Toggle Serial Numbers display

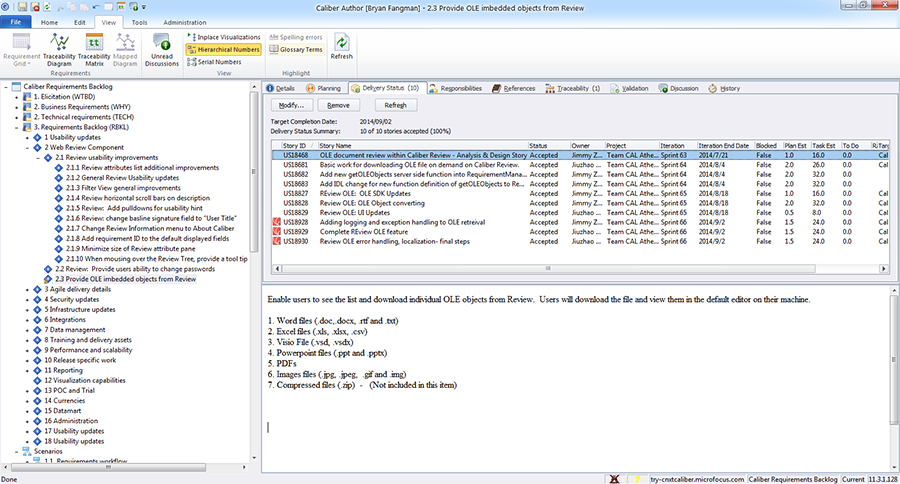point(215,62)
